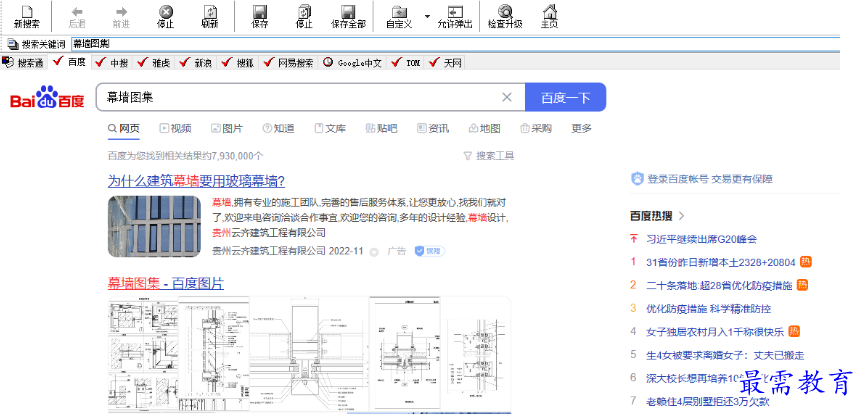This screenshot has height=414, width=861.
Task: Click text 百度为您找到相关结果约7,930,000个
Action: tap(185, 156)
